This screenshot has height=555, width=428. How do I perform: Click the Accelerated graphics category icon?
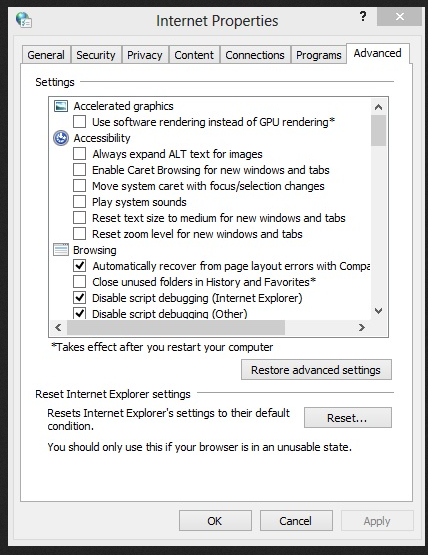[61, 106]
